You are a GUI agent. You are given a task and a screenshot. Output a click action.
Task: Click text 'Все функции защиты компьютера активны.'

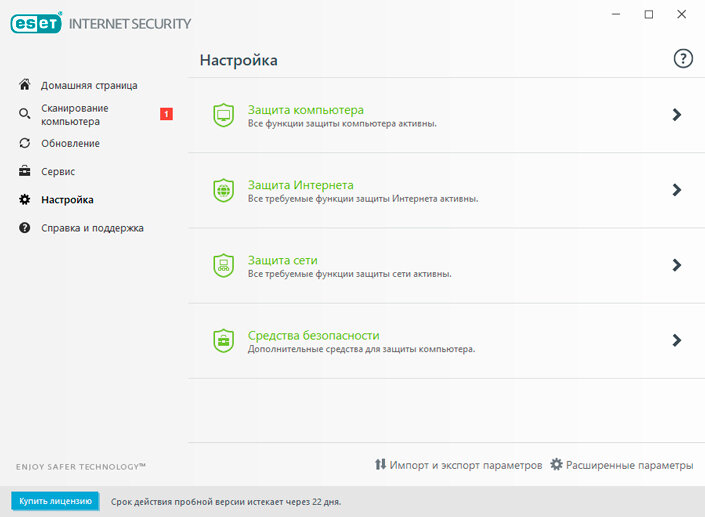click(342, 124)
